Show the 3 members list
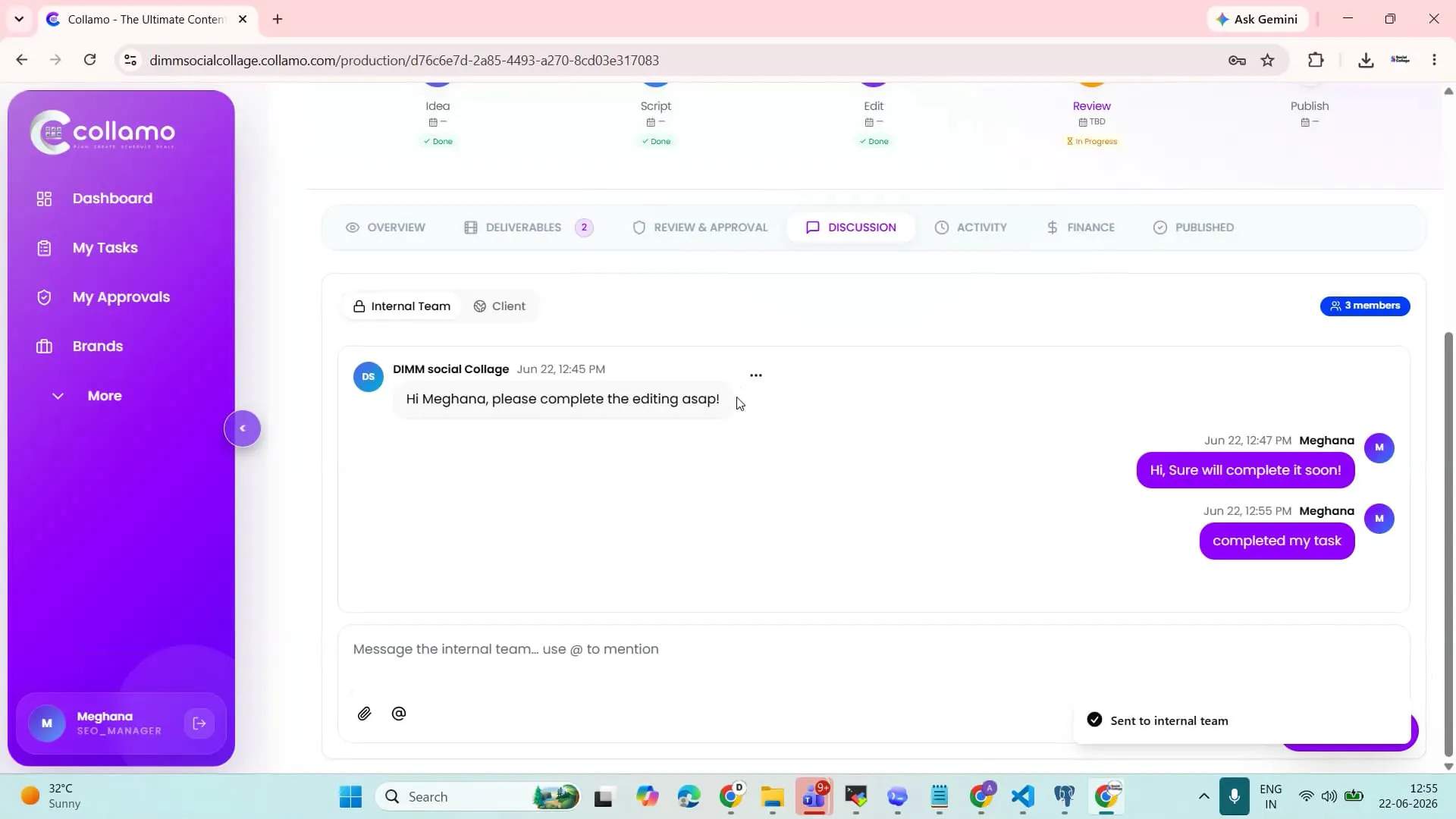The width and height of the screenshot is (1456, 819). point(1365,306)
